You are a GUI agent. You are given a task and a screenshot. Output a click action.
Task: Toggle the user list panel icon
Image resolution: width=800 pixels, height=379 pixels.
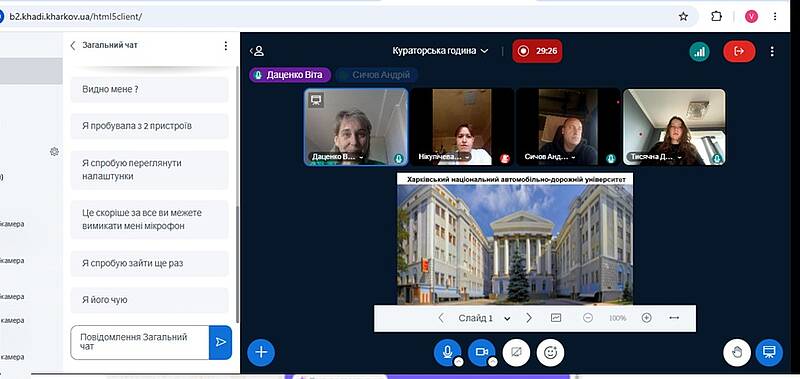[257, 51]
